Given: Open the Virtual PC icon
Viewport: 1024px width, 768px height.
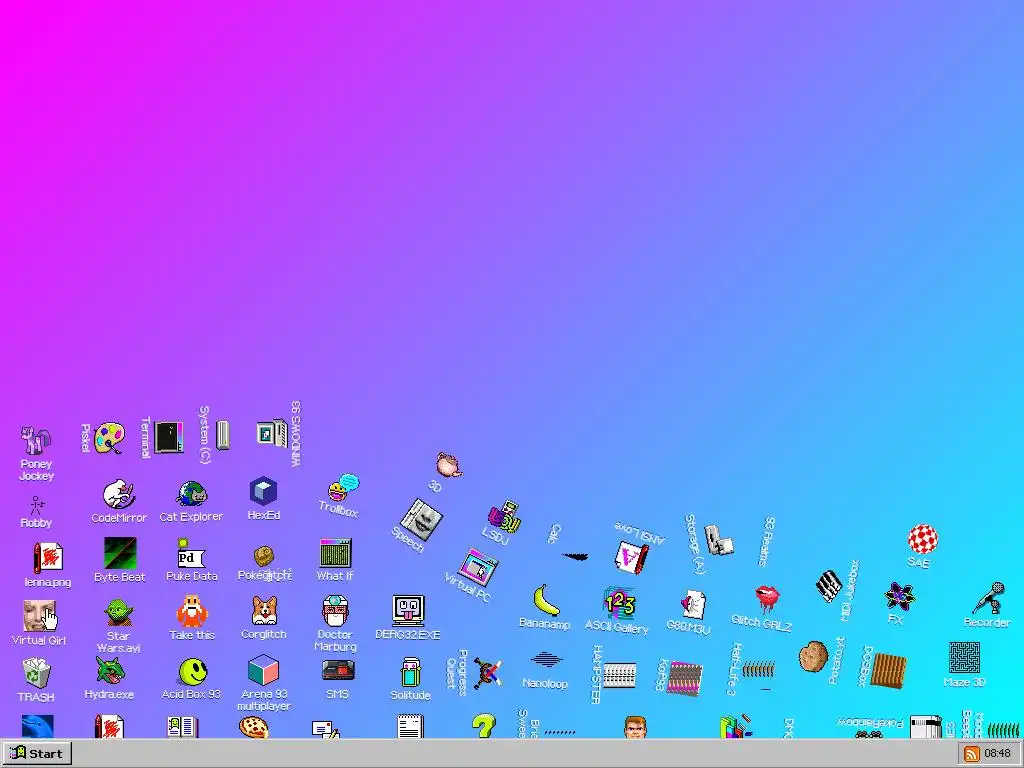Looking at the screenshot, I should point(478,567).
